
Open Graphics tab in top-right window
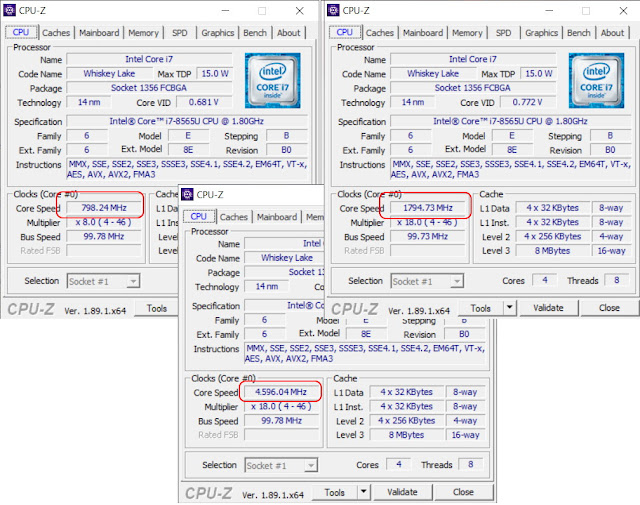coord(541,33)
